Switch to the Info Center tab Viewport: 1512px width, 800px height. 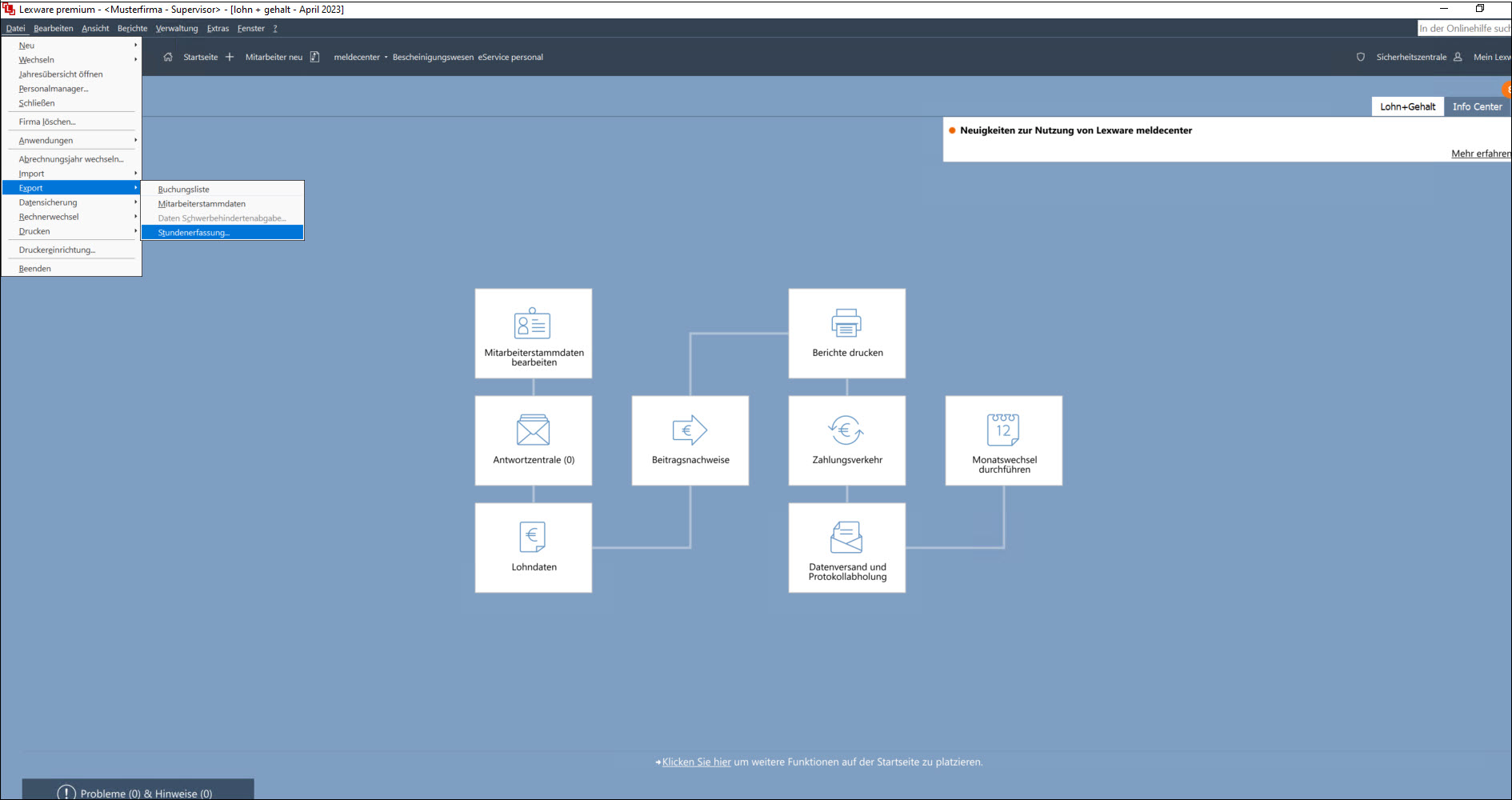coord(1478,106)
